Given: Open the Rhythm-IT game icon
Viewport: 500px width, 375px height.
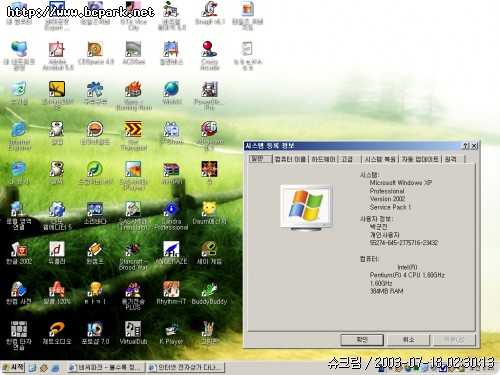Looking at the screenshot, I should 171,293.
